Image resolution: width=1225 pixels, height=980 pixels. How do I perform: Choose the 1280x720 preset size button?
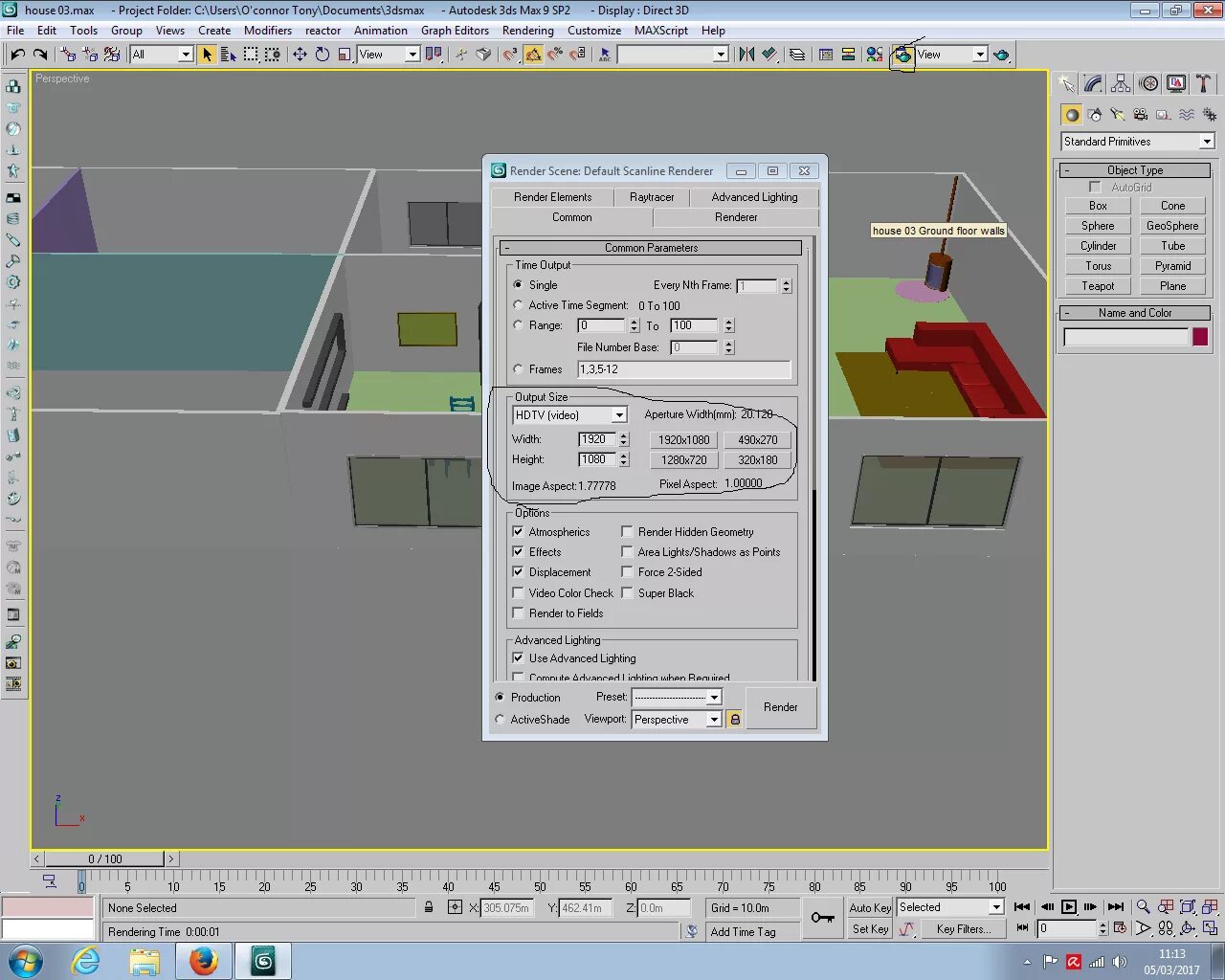pyautogui.click(x=684, y=460)
